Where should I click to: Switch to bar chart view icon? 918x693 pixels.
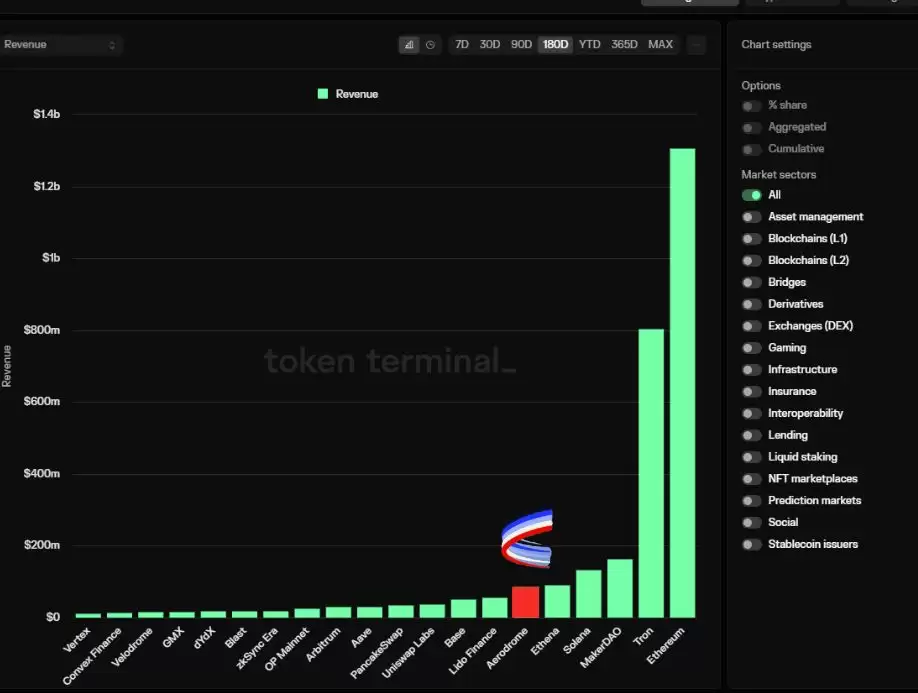[409, 45]
